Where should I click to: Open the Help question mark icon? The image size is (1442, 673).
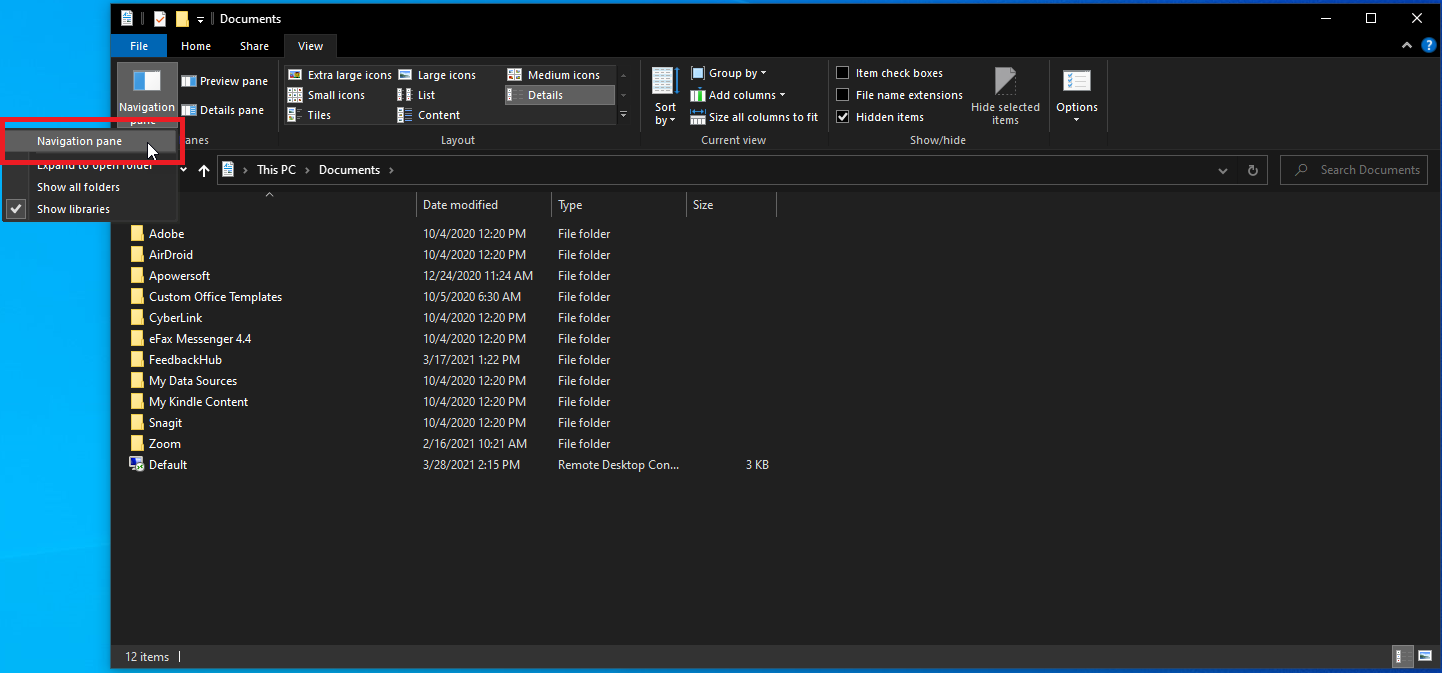[1428, 46]
